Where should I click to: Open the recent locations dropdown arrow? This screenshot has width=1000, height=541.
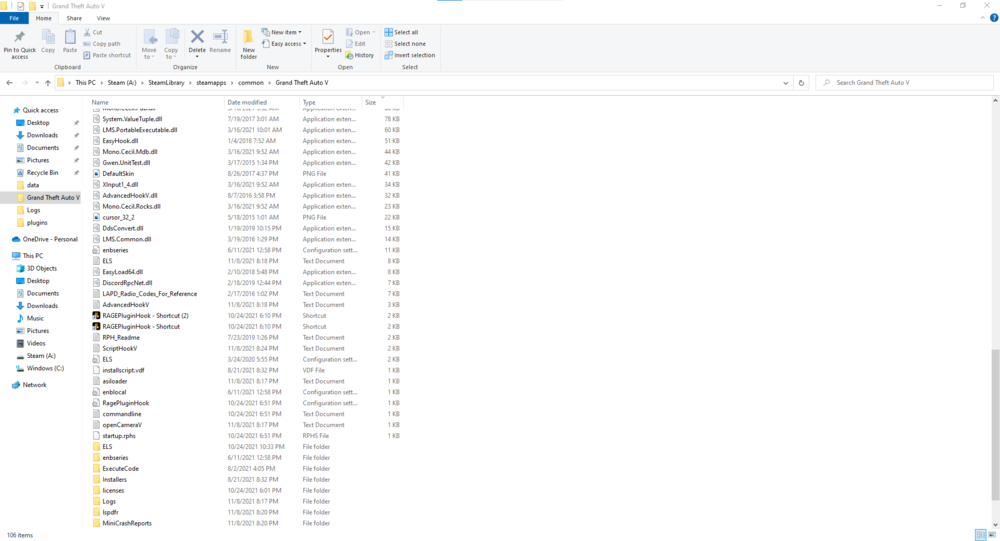pos(37,82)
